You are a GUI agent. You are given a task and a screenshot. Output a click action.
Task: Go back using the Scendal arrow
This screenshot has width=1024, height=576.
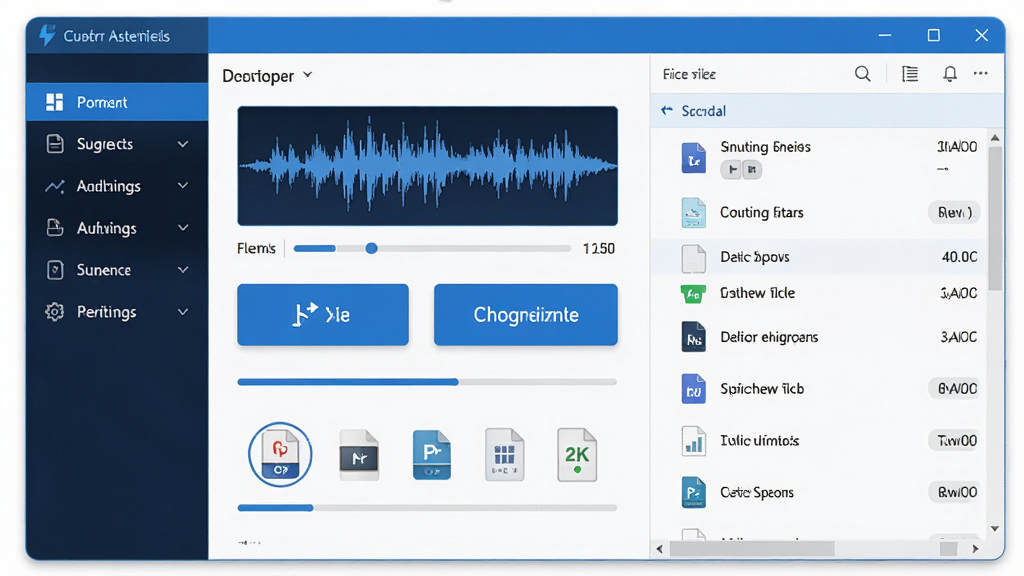click(x=667, y=110)
